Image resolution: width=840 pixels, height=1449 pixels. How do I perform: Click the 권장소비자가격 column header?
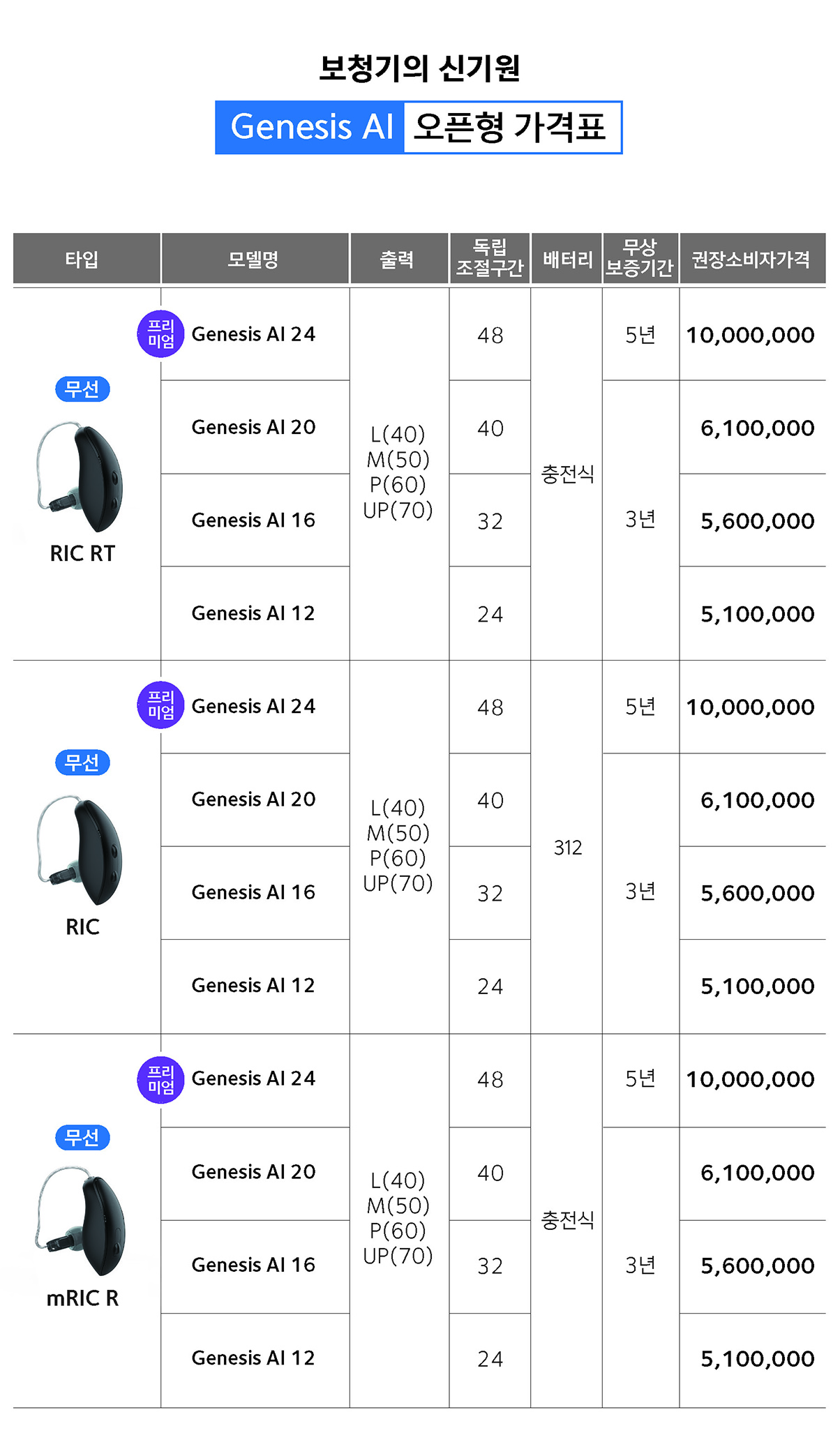[751, 260]
